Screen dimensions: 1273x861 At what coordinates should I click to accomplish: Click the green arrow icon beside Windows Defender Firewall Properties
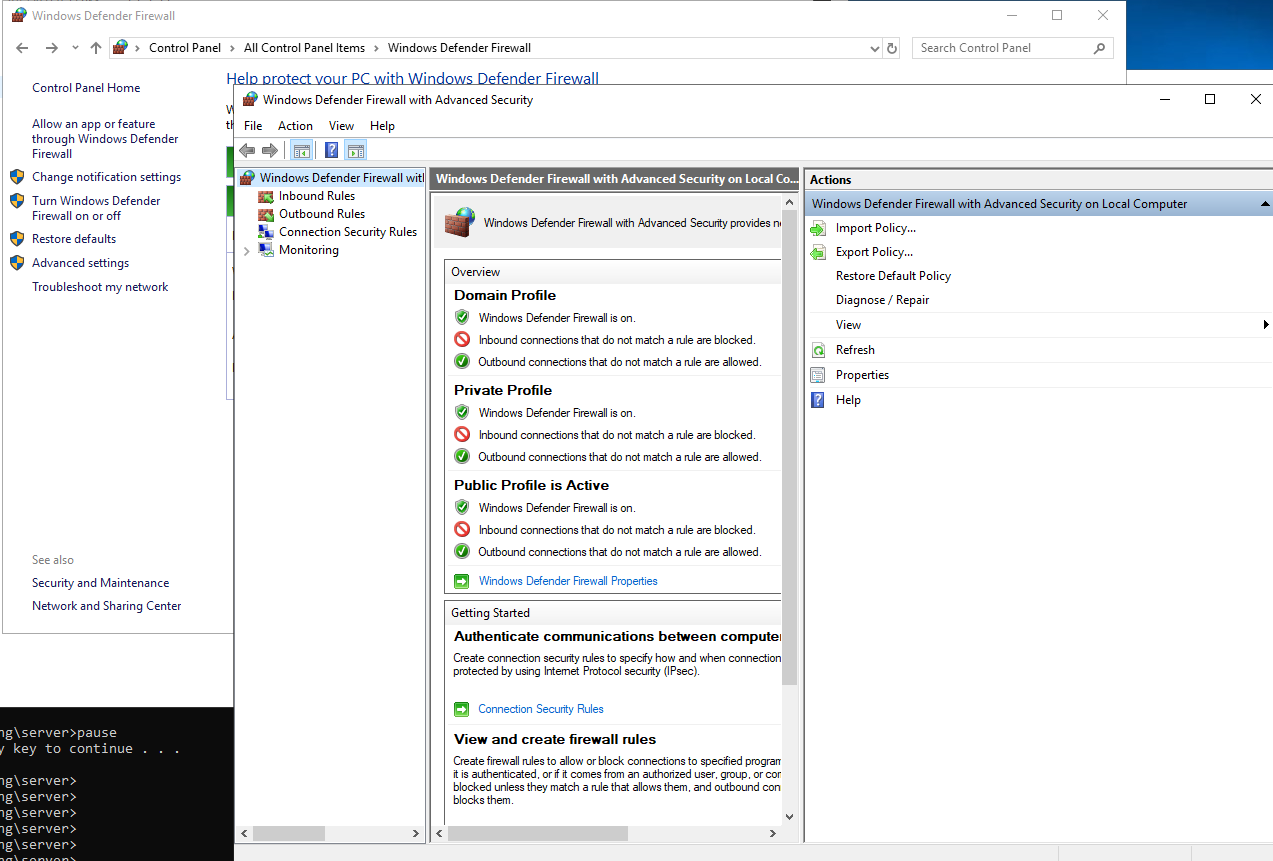coord(461,581)
